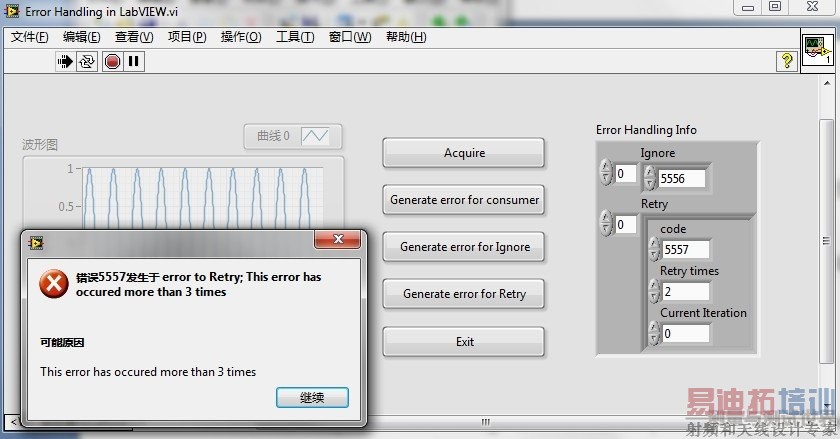
Task: Click the Retry times stepper
Action: pyautogui.click(x=654, y=291)
